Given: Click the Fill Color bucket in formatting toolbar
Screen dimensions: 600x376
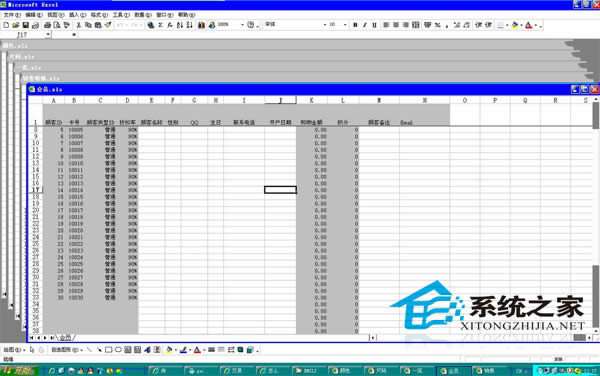Looking at the screenshot, I should (515, 25).
